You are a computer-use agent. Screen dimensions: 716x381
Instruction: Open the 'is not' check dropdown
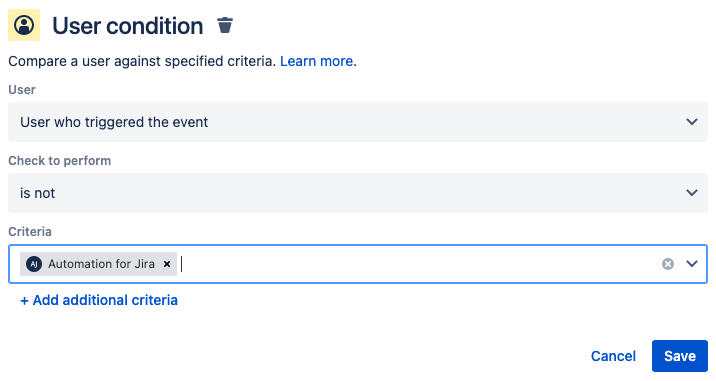[x=358, y=193]
